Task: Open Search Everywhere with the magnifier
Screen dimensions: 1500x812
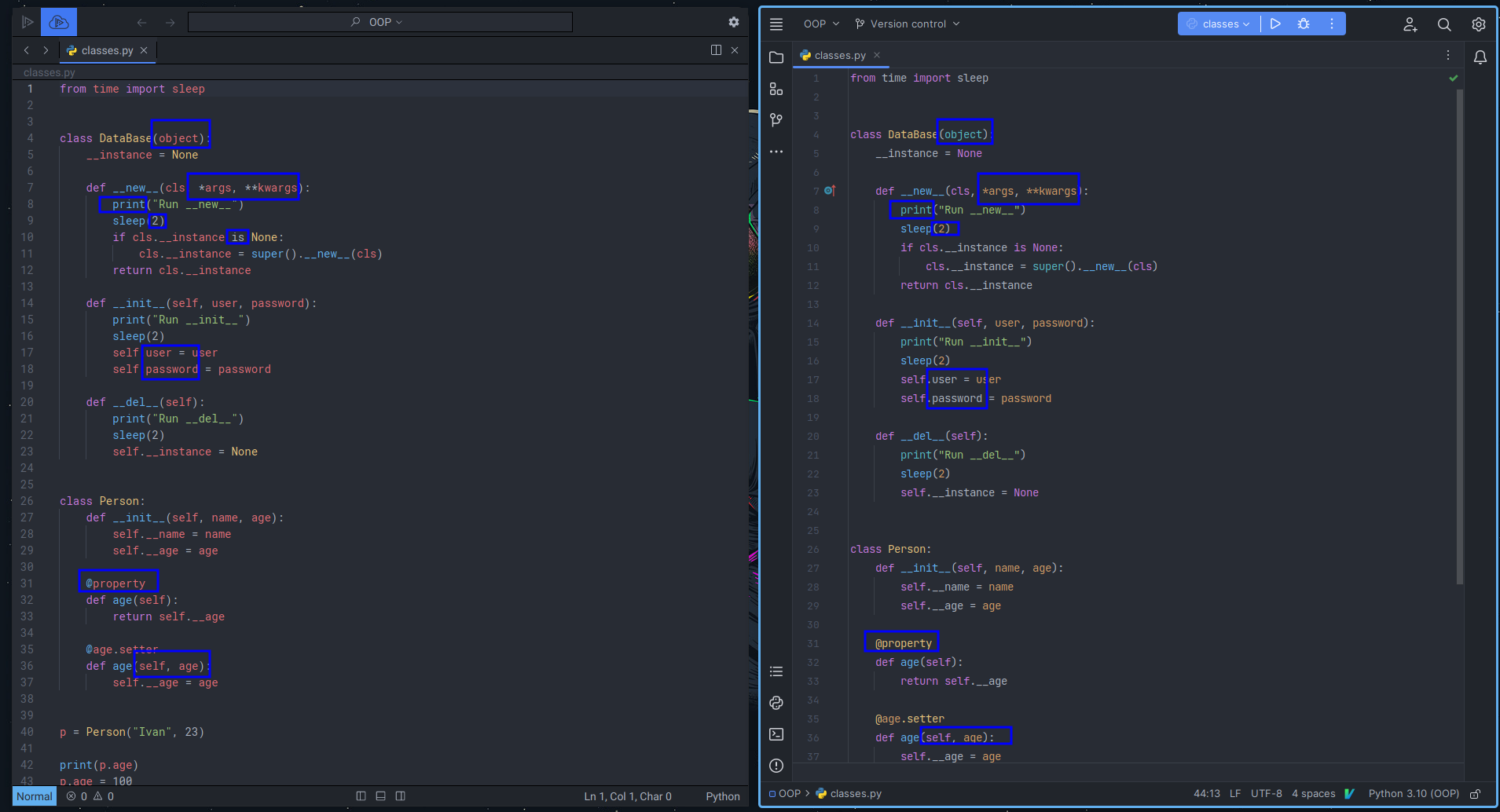Action: [1444, 24]
